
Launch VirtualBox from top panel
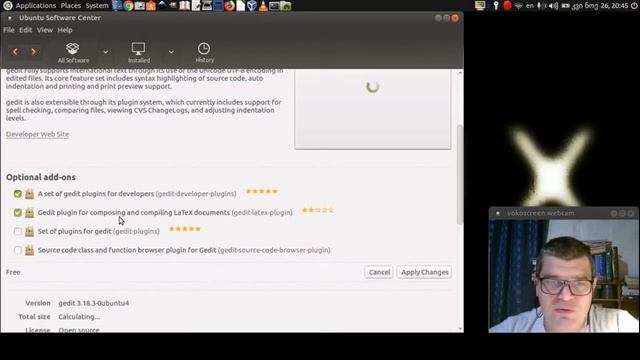252,6
